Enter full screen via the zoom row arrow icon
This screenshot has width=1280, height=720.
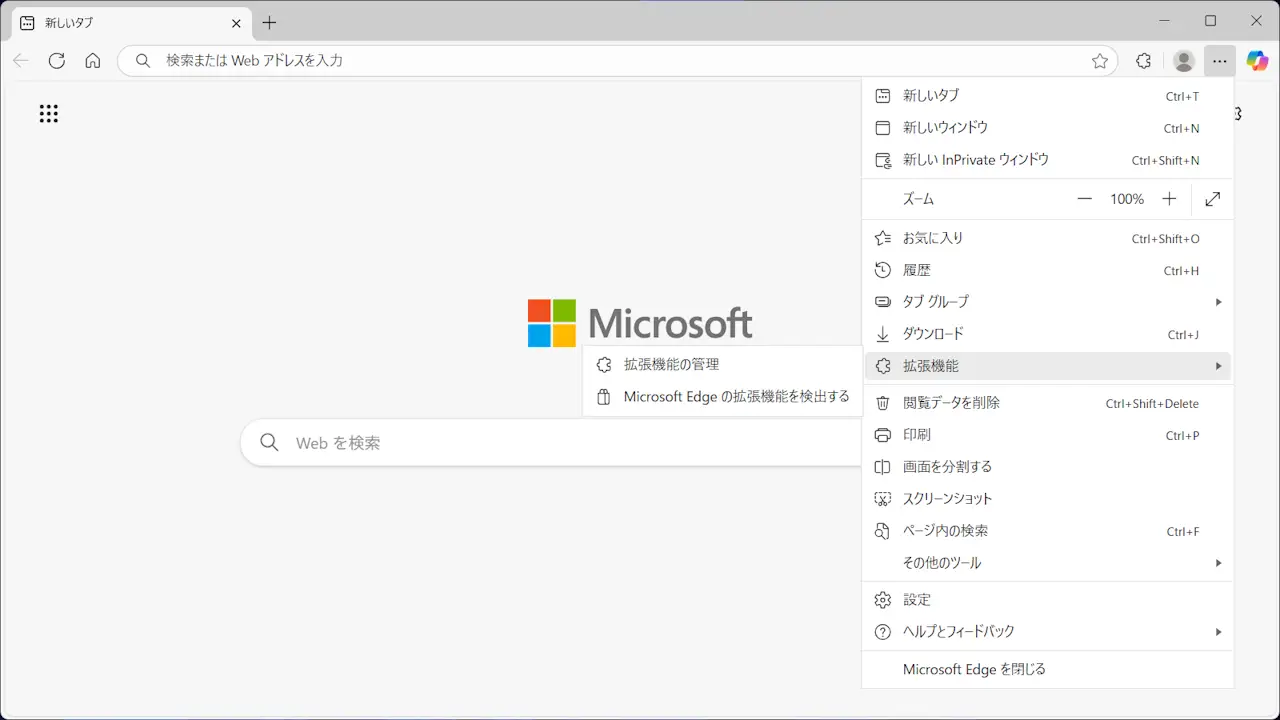(x=1212, y=199)
